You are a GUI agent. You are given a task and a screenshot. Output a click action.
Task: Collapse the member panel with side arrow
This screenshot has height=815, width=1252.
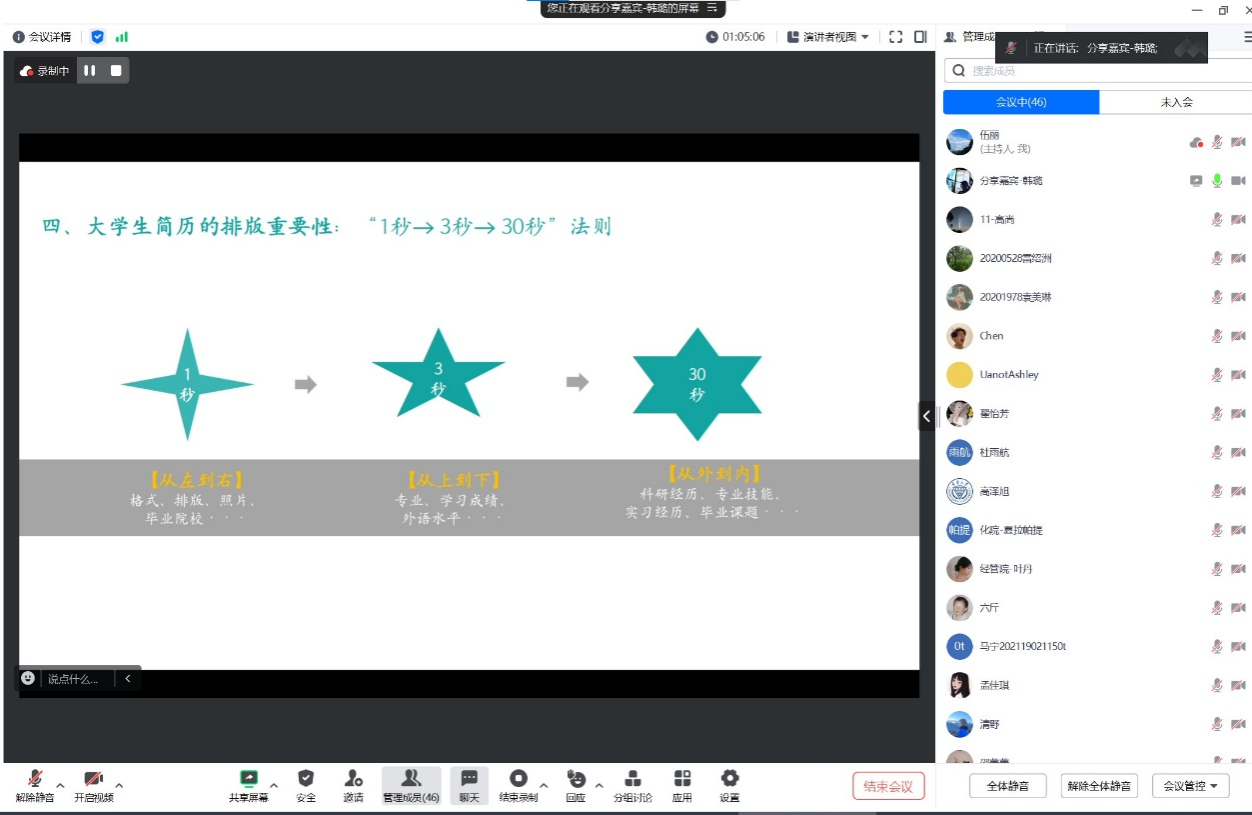pyautogui.click(x=927, y=416)
